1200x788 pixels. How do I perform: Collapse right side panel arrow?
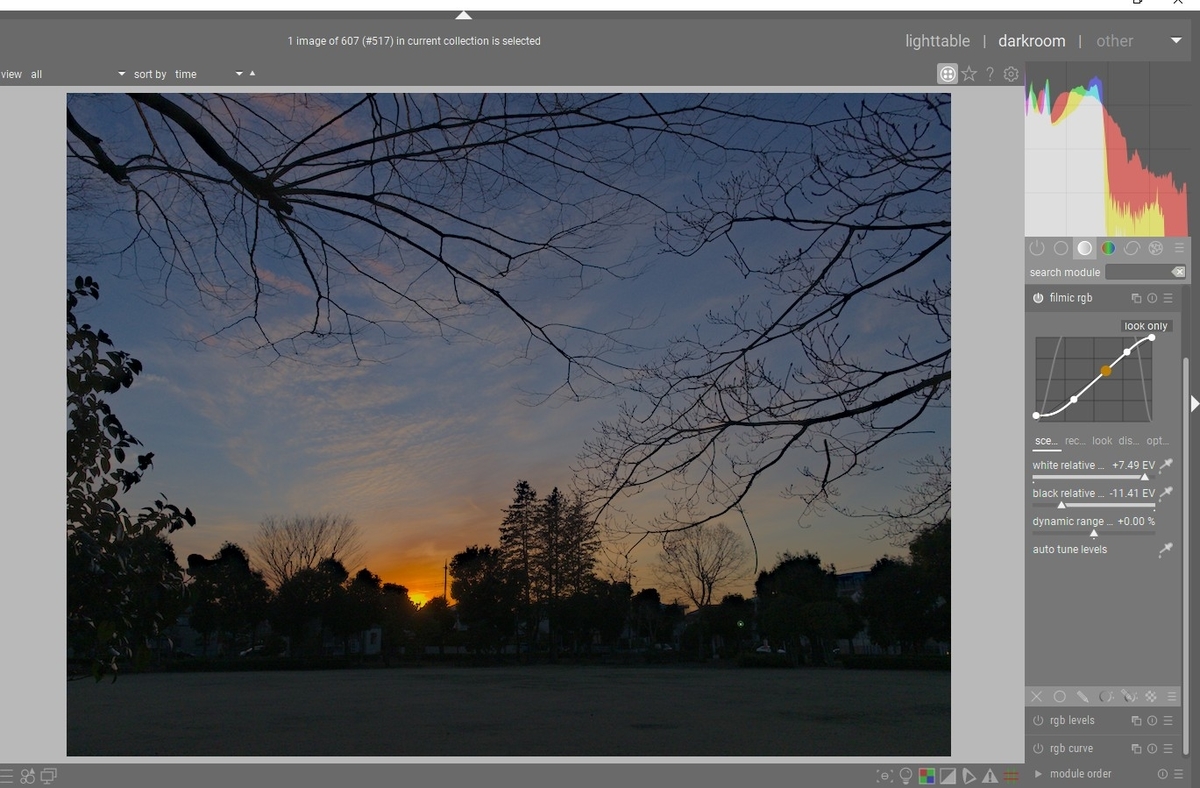tap(1194, 403)
